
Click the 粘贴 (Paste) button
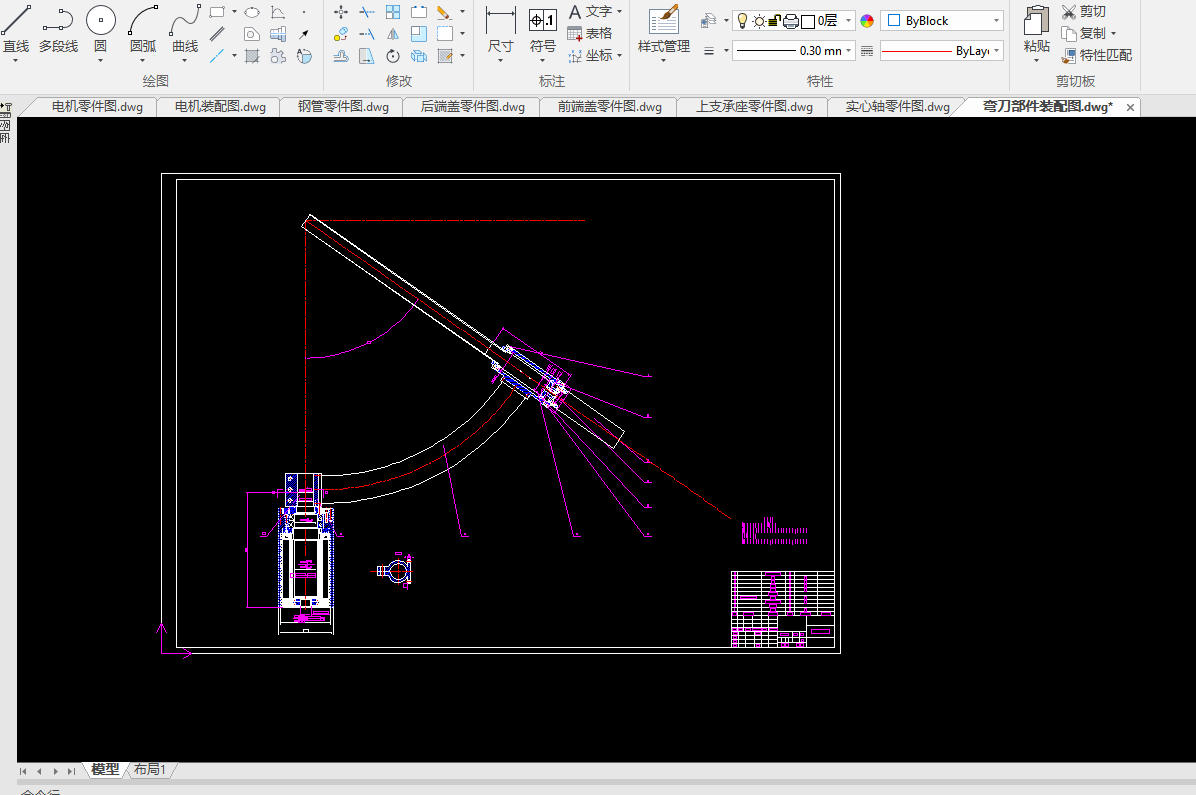click(1037, 29)
